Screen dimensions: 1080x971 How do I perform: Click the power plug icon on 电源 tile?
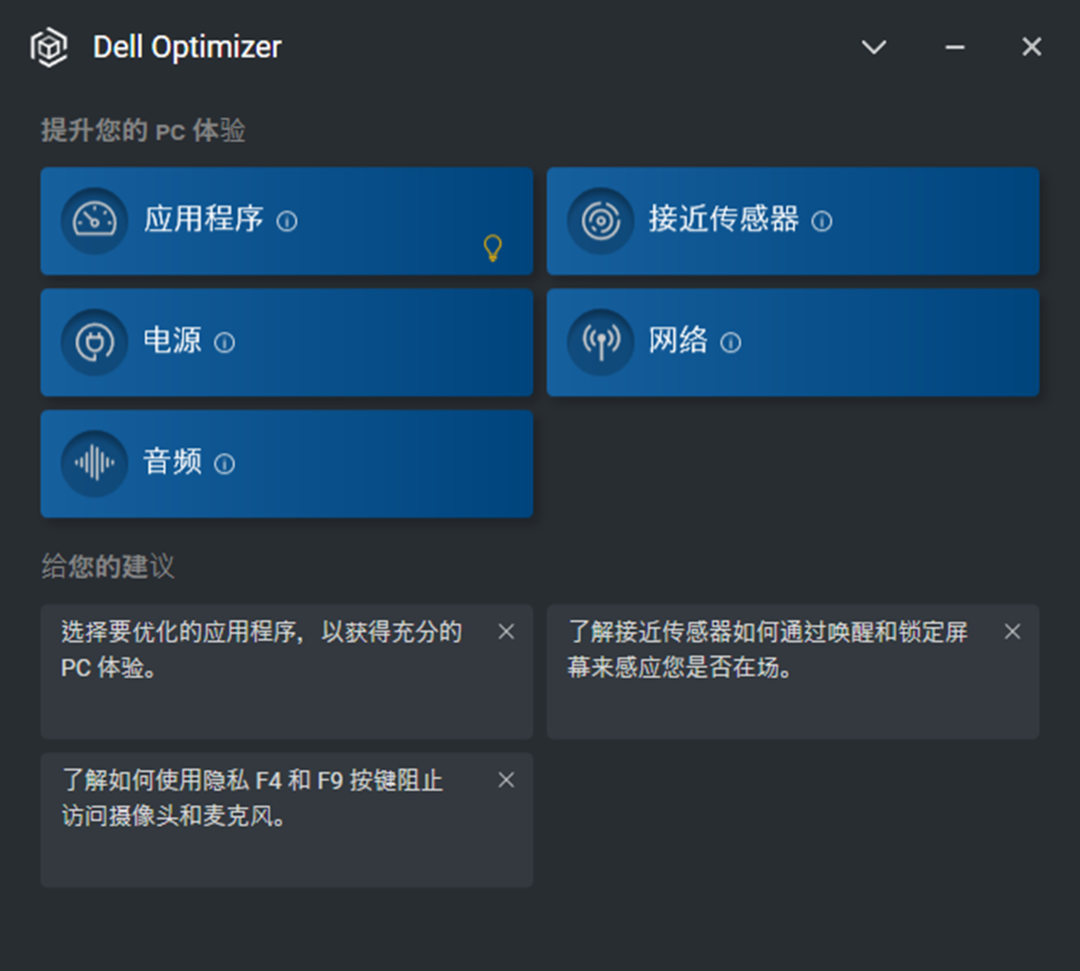coord(93,342)
